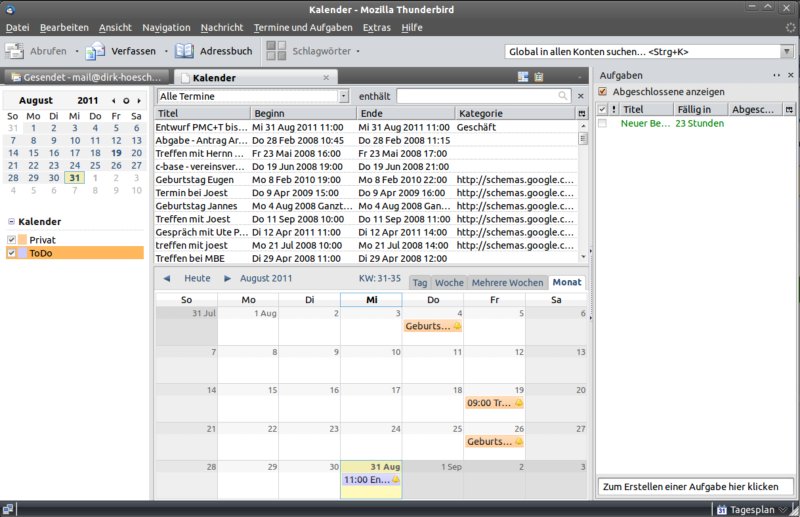Click the event list vertical scrollbar thumb
This screenshot has width=800, height=517.
(583, 138)
